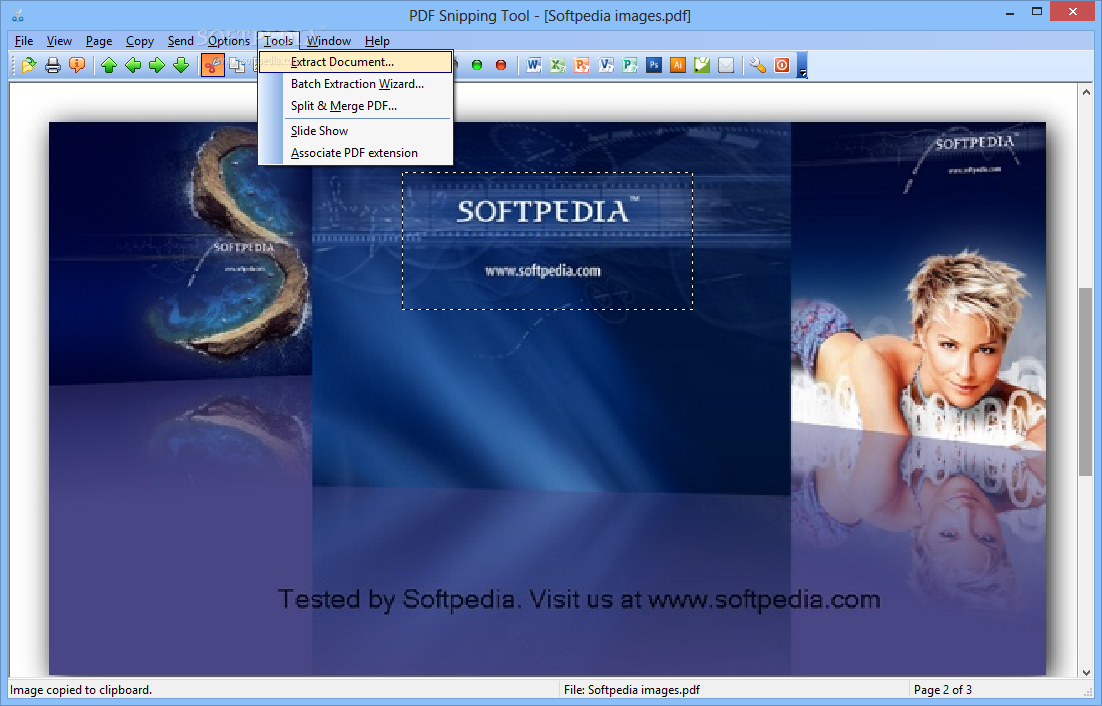Choose Batch Extraction Wizard...
This screenshot has width=1102, height=706.
[x=356, y=84]
